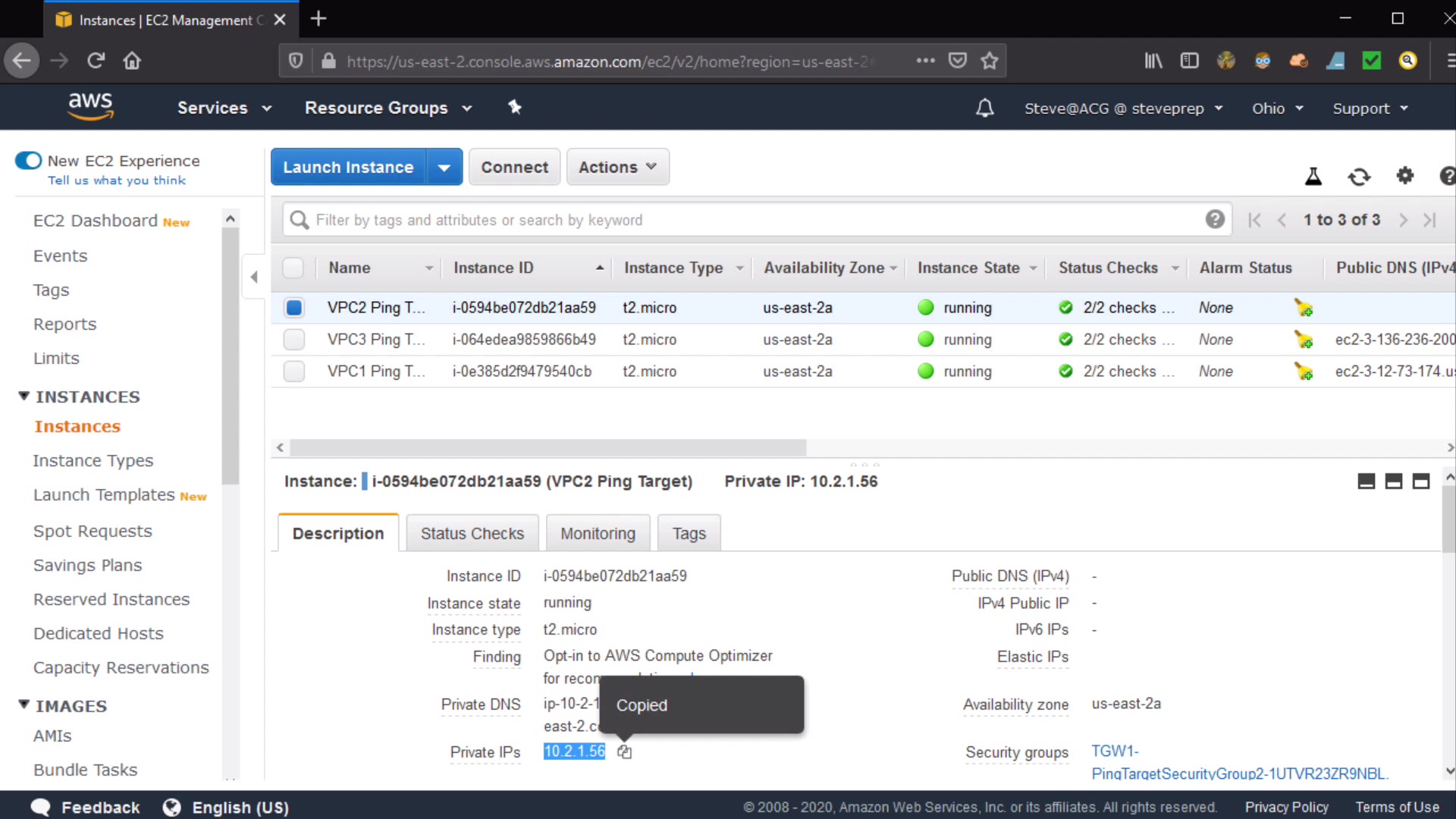Click the copy icon next to Private IPs
Image resolution: width=1456 pixels, height=819 pixels.
pyautogui.click(x=624, y=752)
